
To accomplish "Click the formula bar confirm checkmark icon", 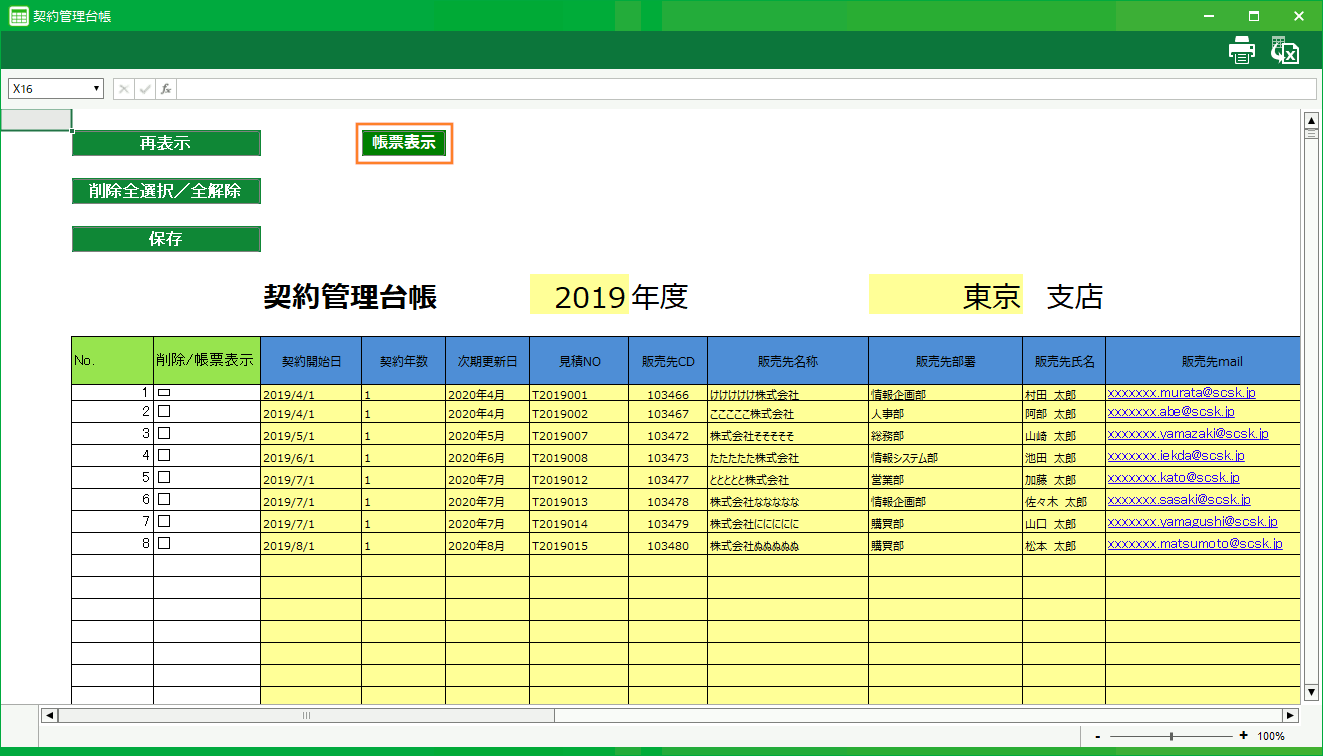I will [x=145, y=89].
